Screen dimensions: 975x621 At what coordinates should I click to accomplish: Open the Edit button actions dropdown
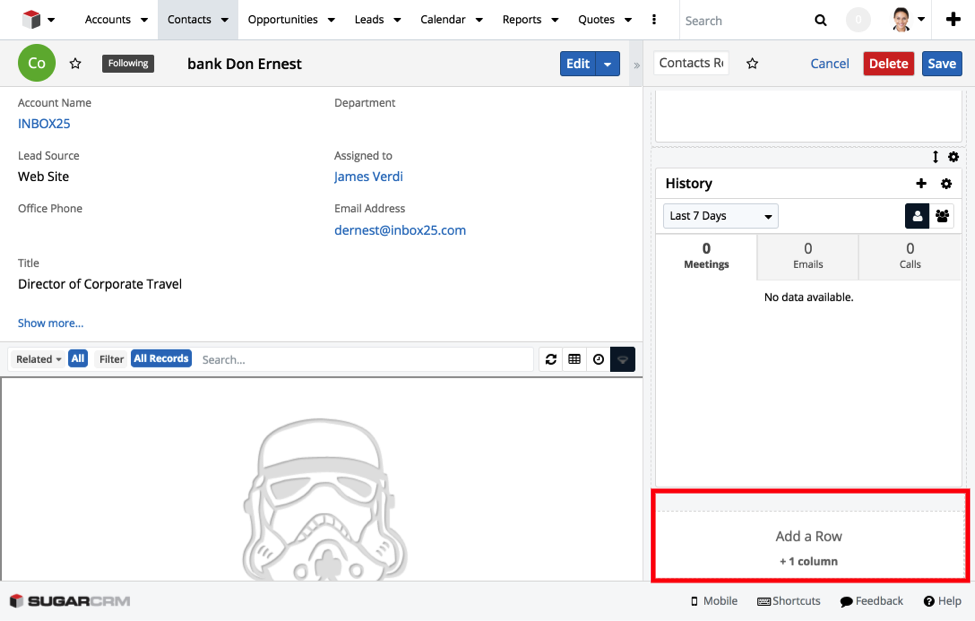click(x=608, y=64)
